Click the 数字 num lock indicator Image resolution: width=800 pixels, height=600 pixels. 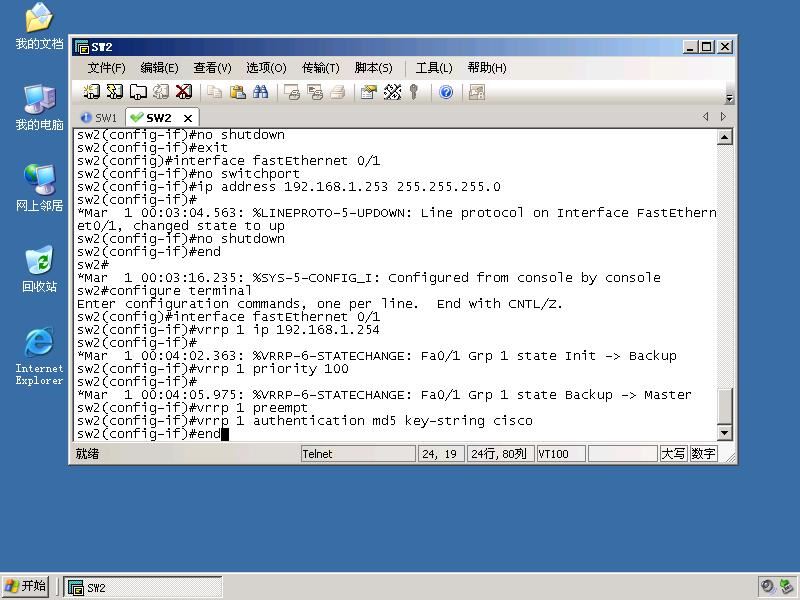point(703,454)
